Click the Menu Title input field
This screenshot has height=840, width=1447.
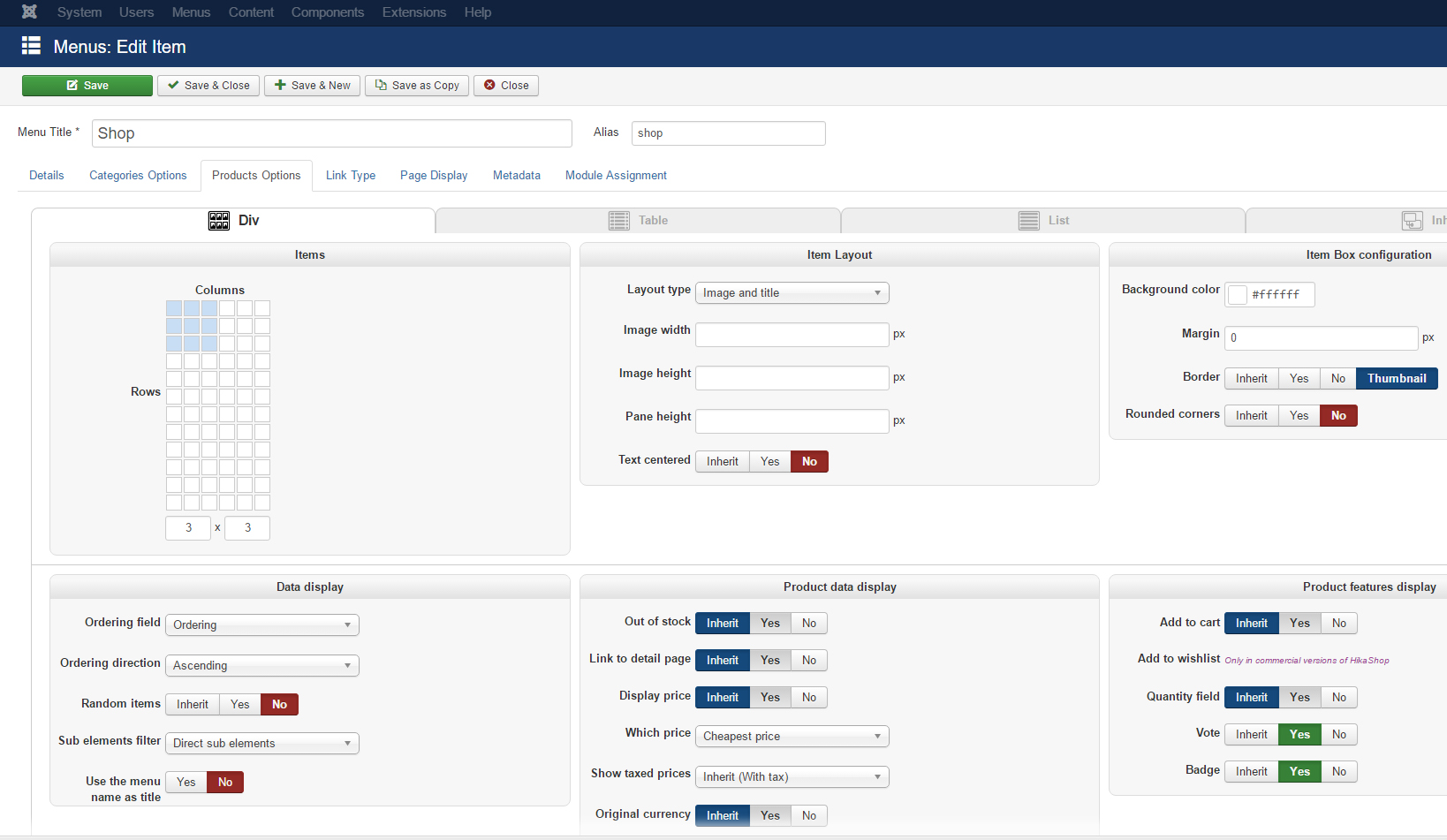(x=332, y=133)
